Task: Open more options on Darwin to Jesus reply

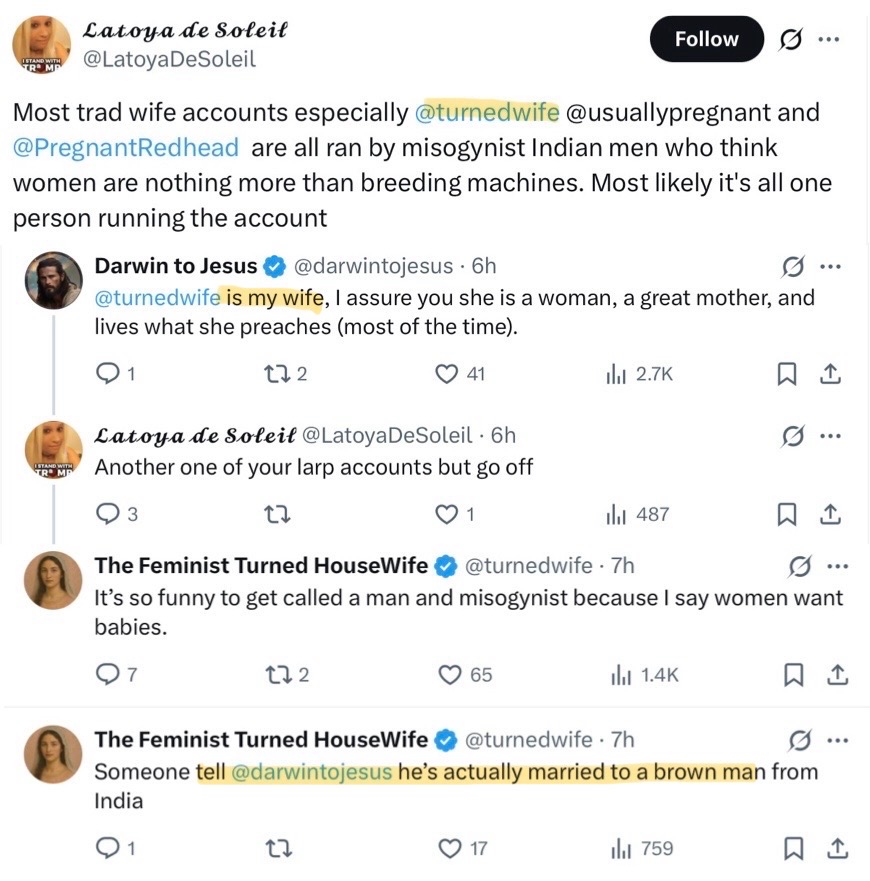Action: pyautogui.click(x=830, y=266)
